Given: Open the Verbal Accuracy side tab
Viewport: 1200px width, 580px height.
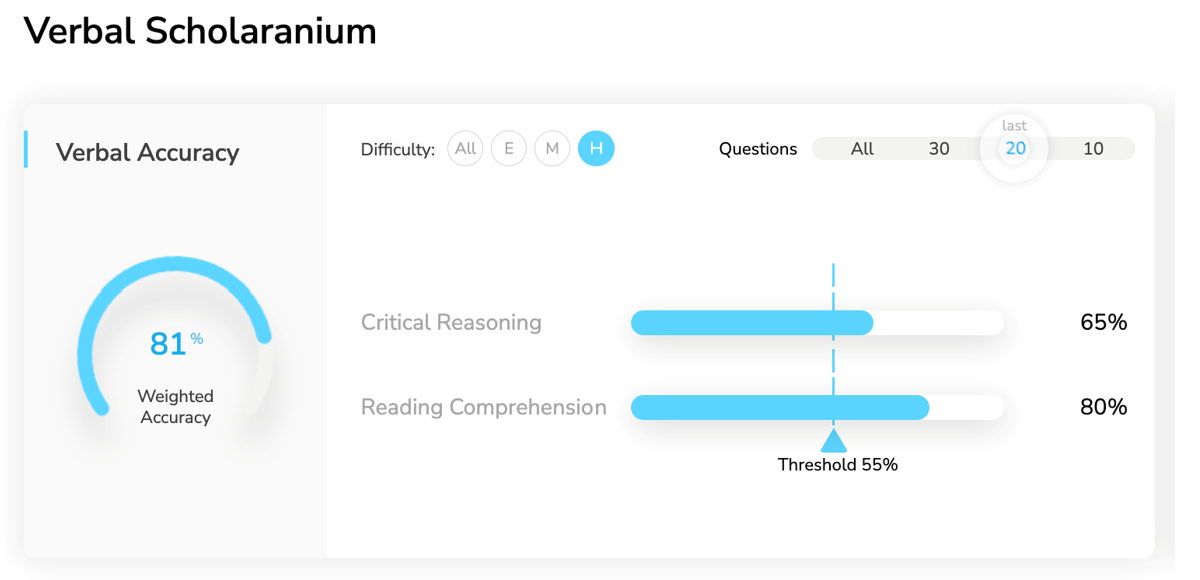Looking at the screenshot, I should point(148,152).
